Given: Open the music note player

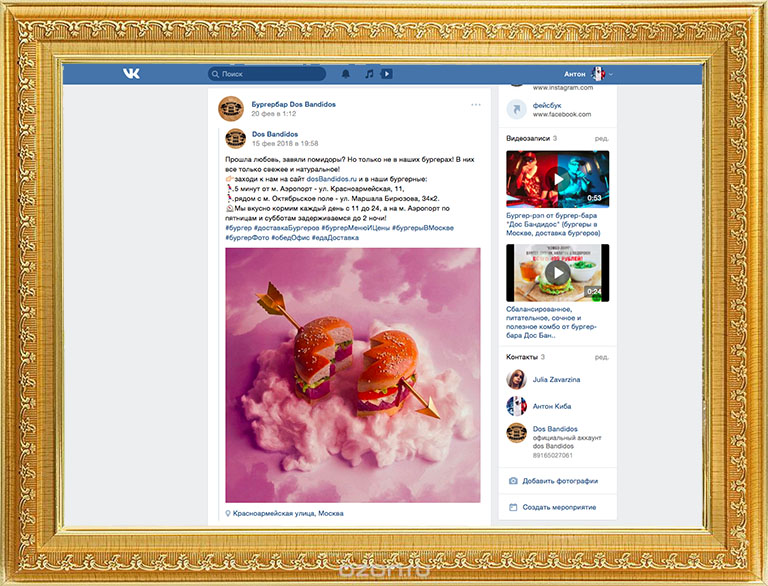Looking at the screenshot, I should pyautogui.click(x=369, y=74).
